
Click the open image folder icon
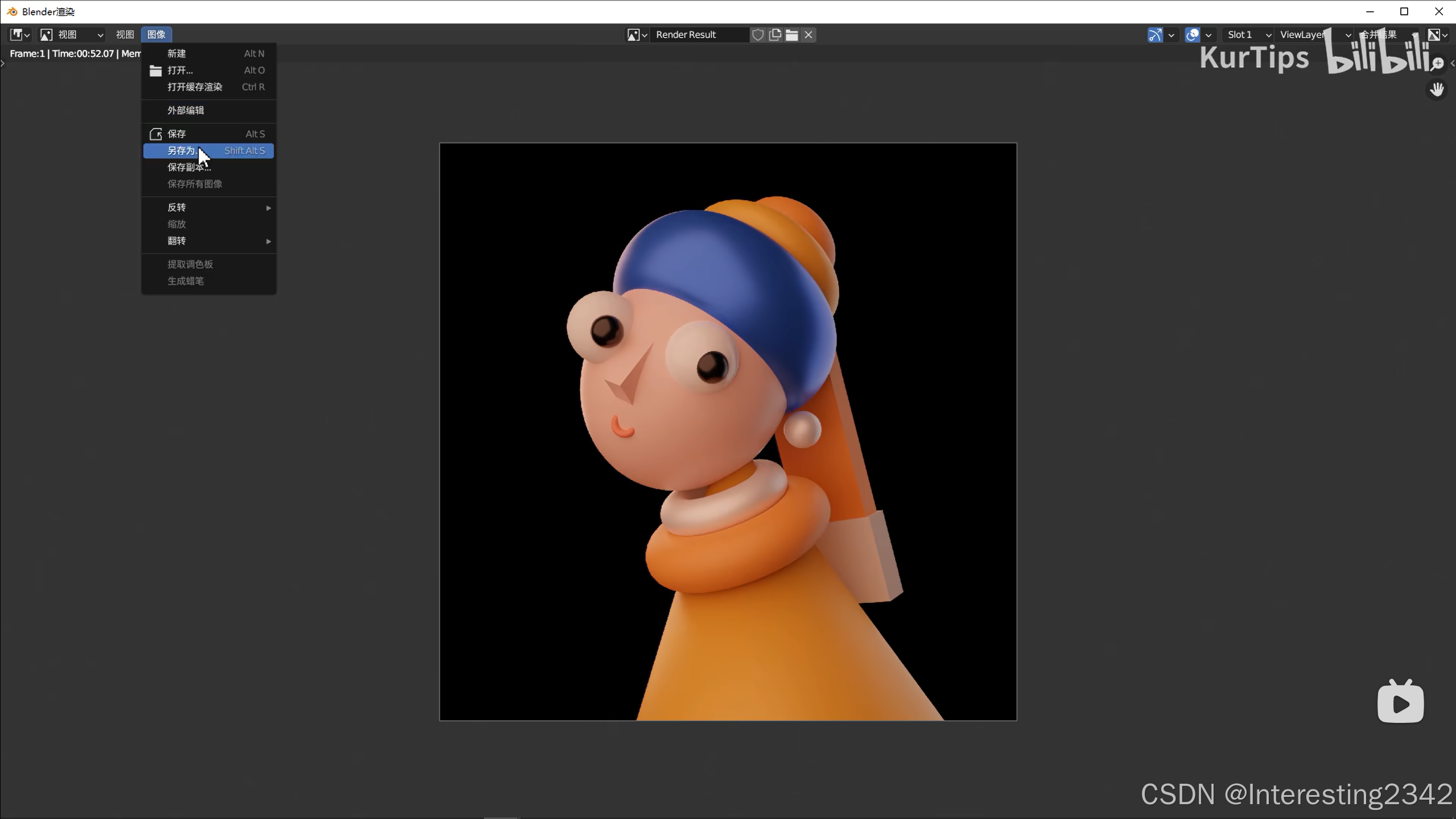click(791, 35)
